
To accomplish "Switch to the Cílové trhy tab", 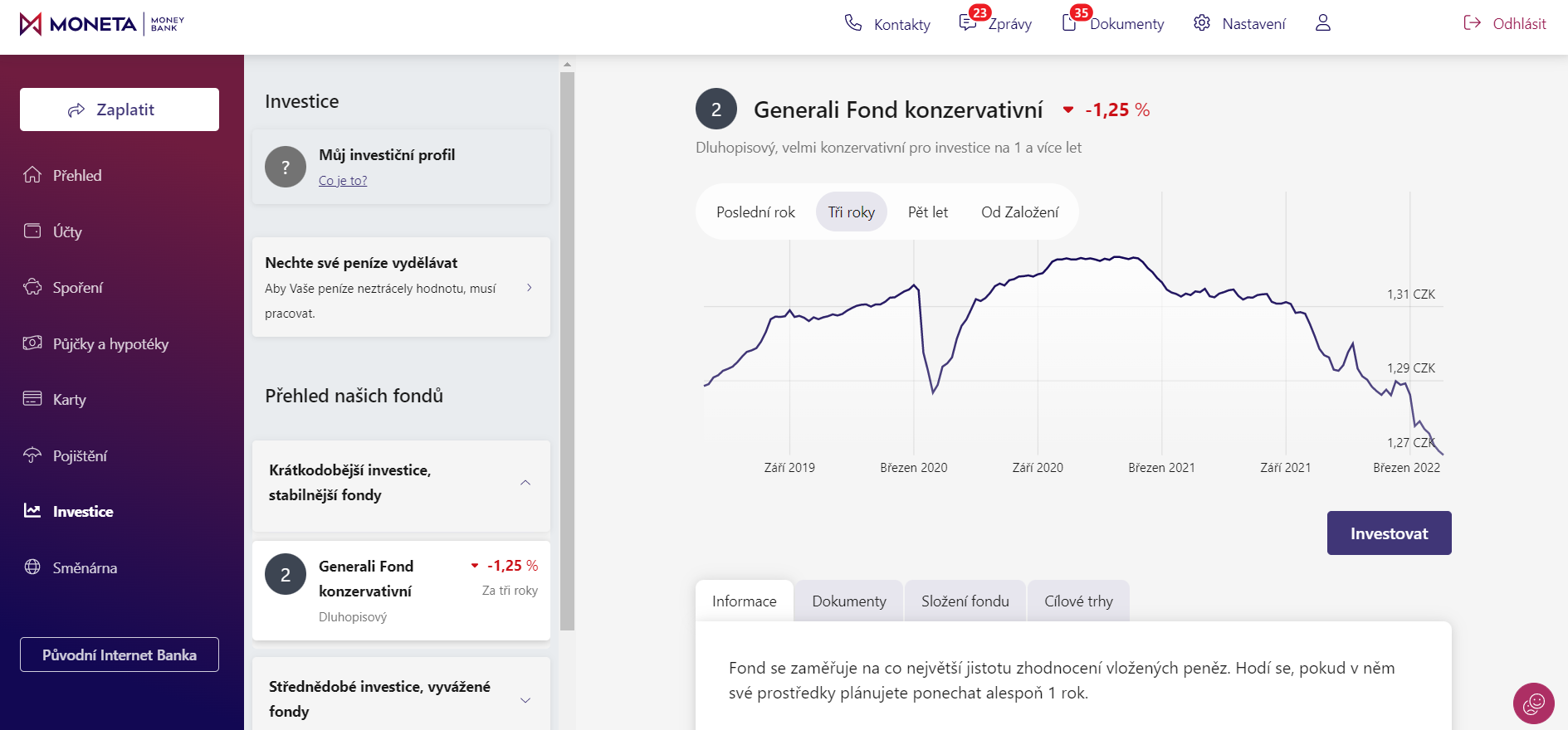I will pyautogui.click(x=1078, y=601).
